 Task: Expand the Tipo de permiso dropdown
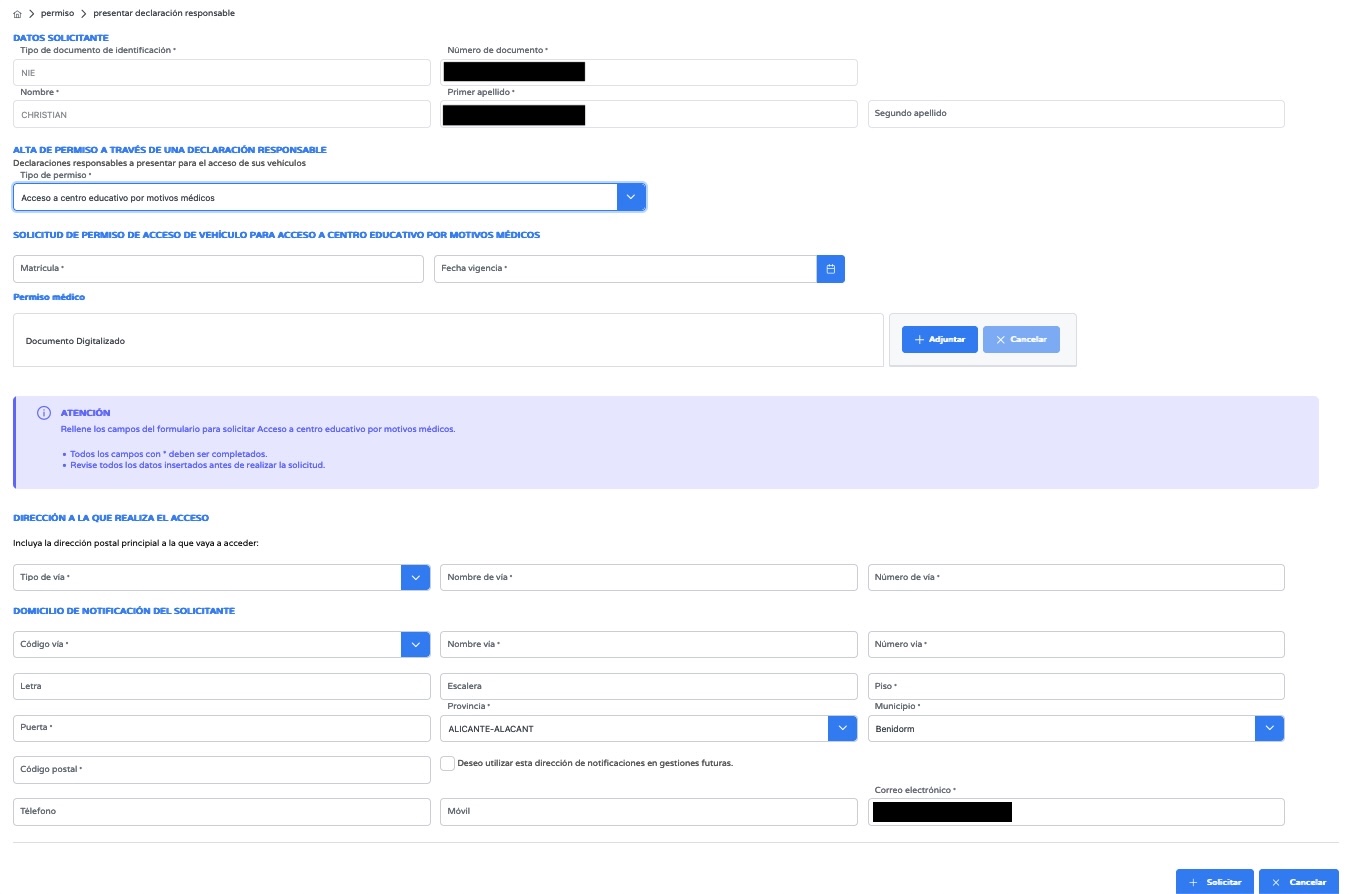630,198
